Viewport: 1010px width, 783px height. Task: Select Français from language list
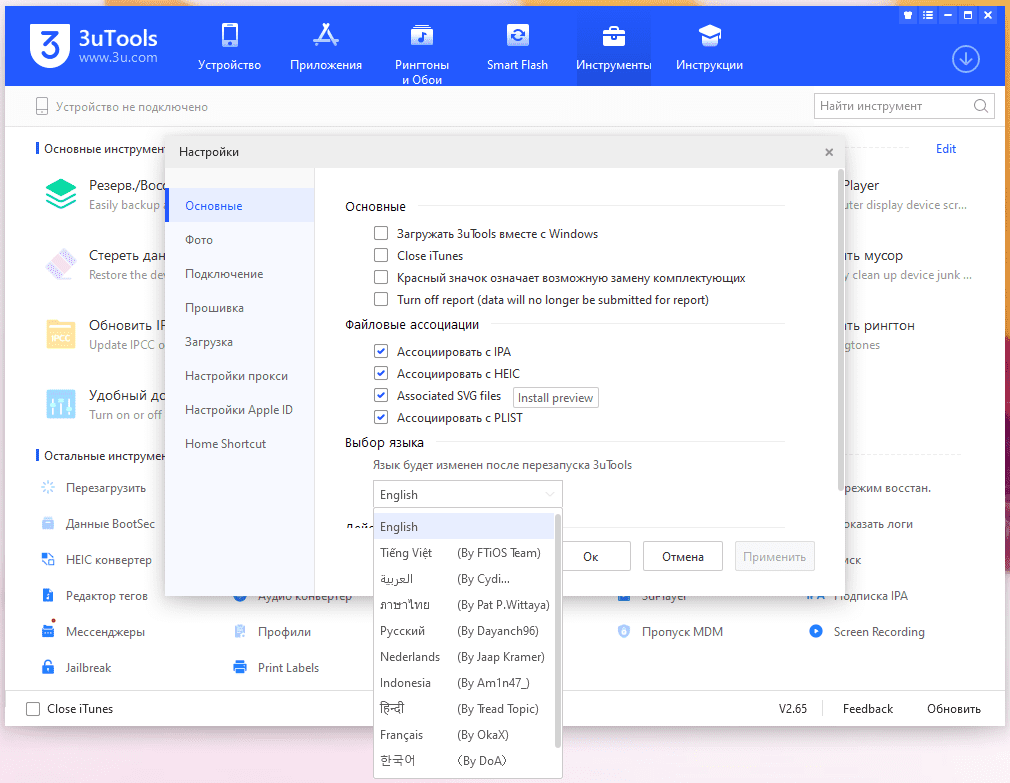point(464,735)
